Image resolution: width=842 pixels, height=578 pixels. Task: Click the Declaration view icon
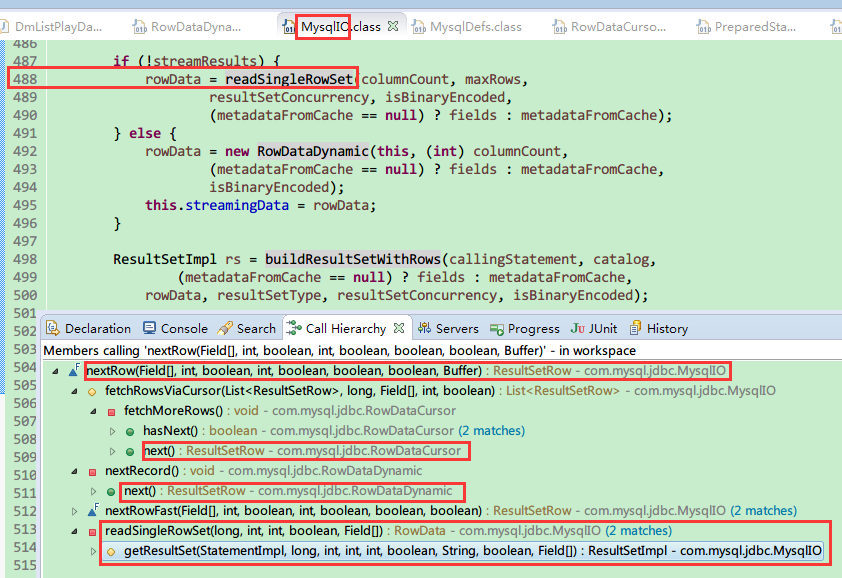click(x=53, y=328)
